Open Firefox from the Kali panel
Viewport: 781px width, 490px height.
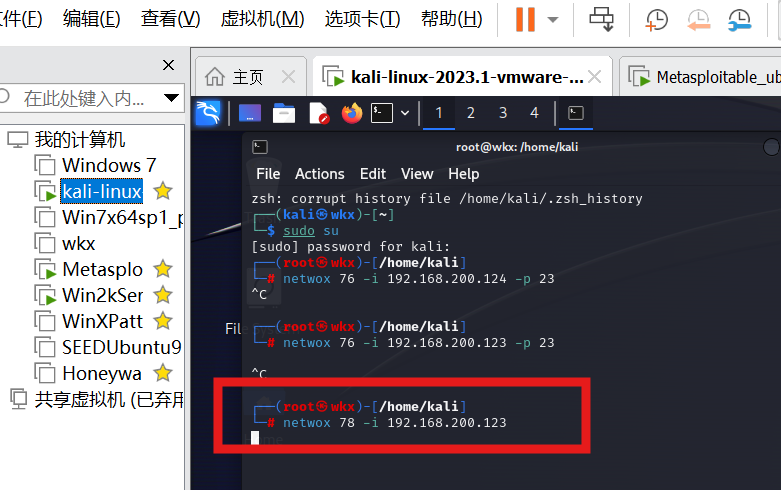tap(352, 113)
